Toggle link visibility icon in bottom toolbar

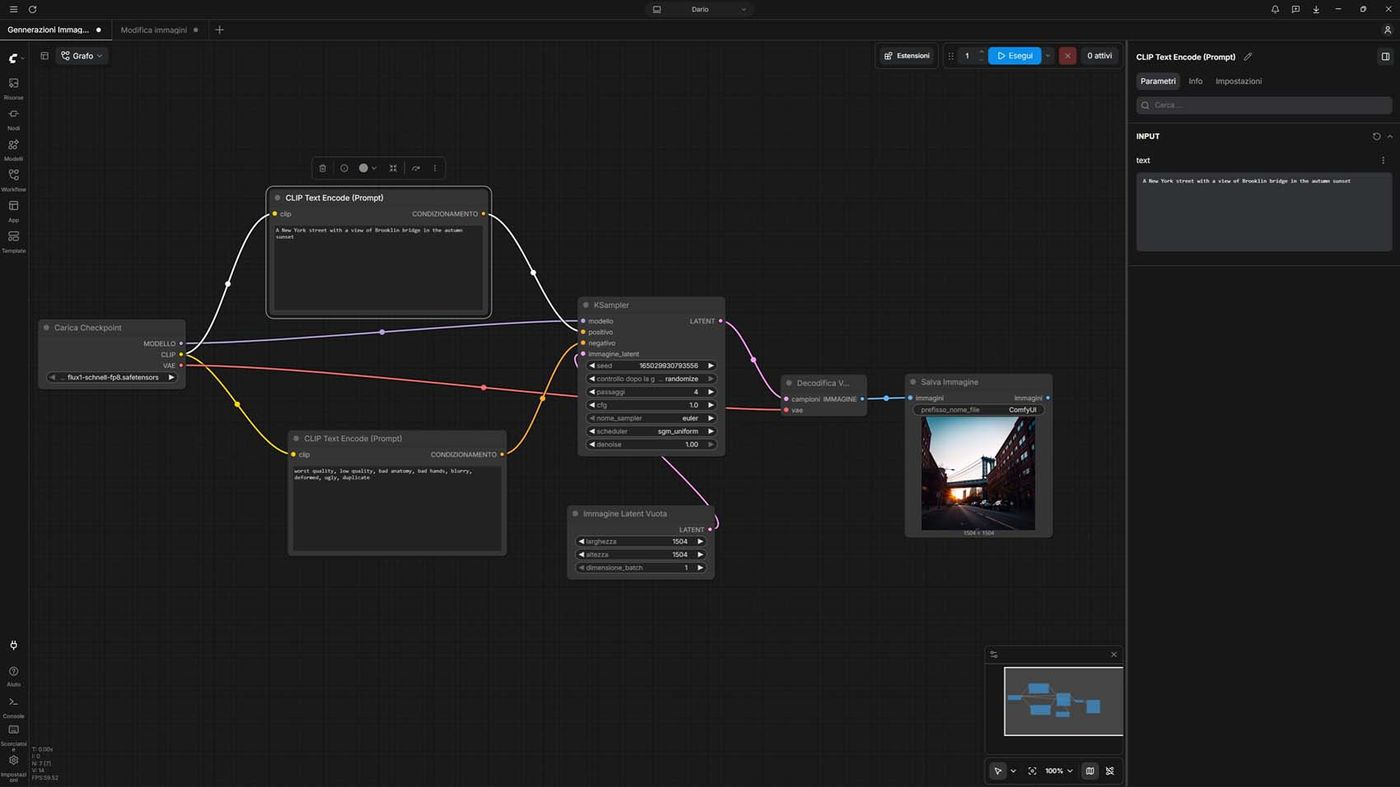[x=1110, y=771]
